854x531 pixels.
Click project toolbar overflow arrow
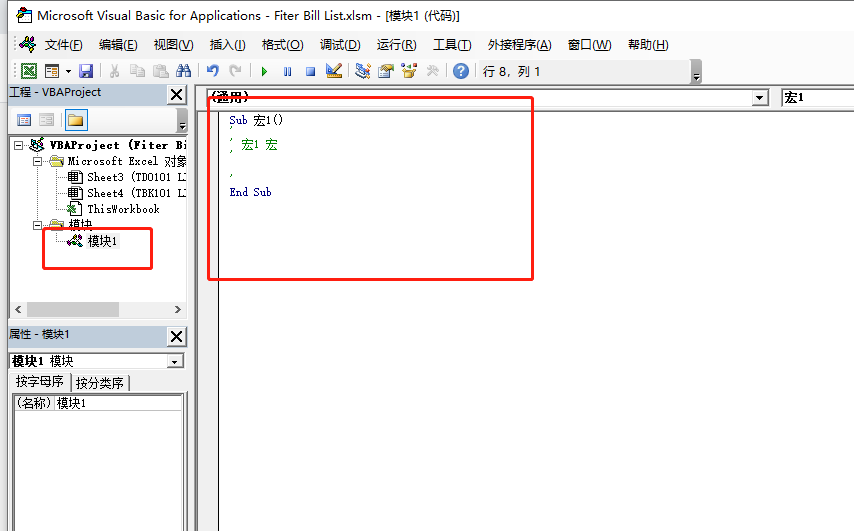(182, 120)
